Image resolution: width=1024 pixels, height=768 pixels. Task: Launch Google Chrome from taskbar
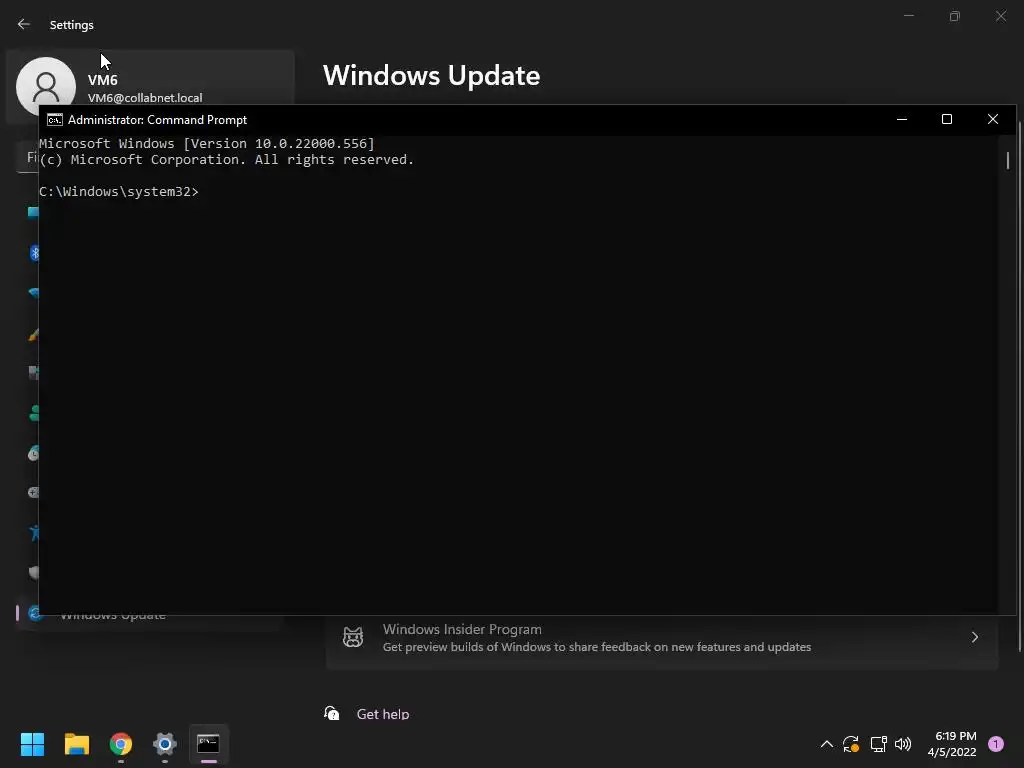tap(121, 744)
